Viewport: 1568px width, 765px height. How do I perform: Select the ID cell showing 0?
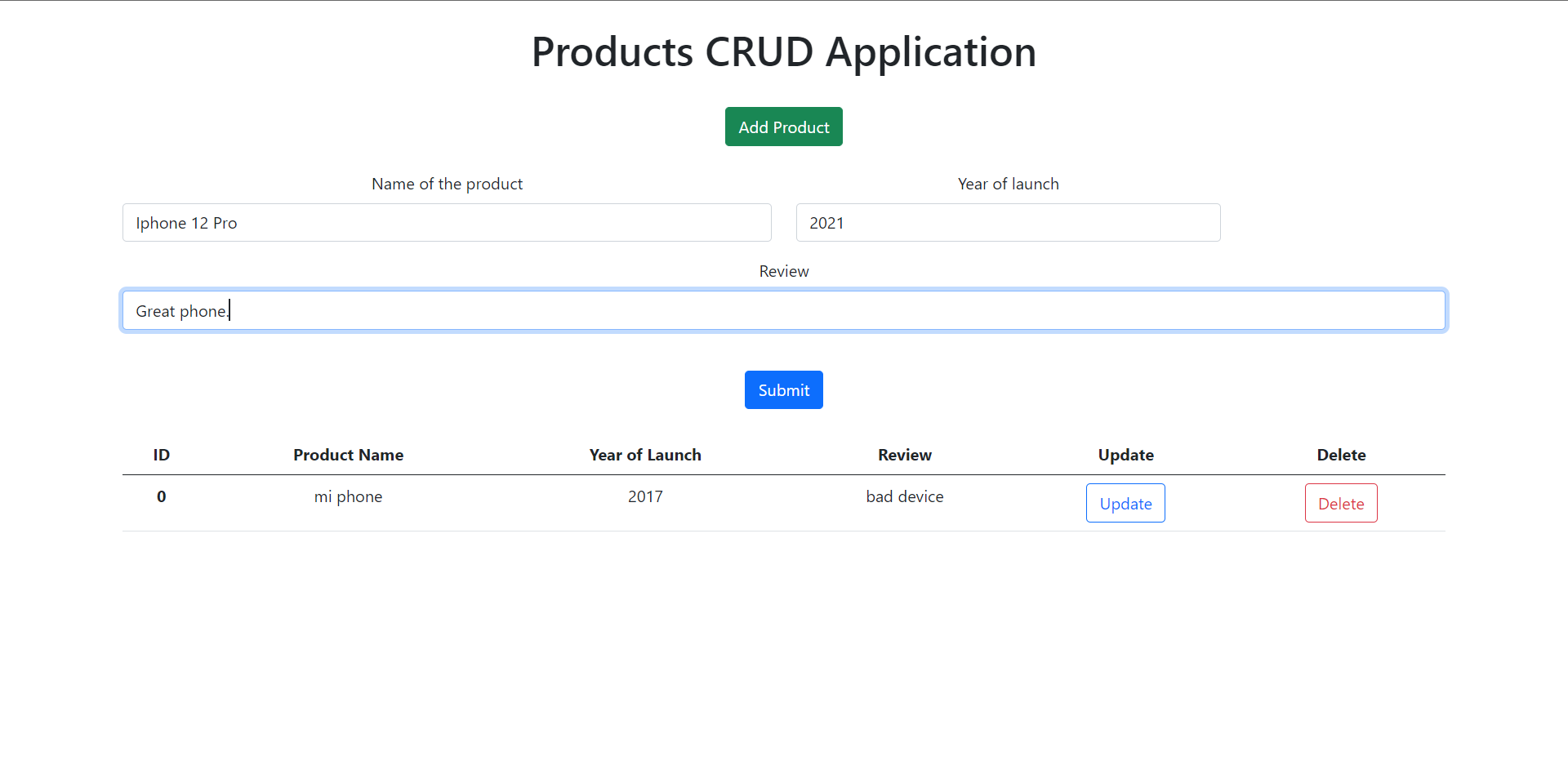[x=162, y=496]
